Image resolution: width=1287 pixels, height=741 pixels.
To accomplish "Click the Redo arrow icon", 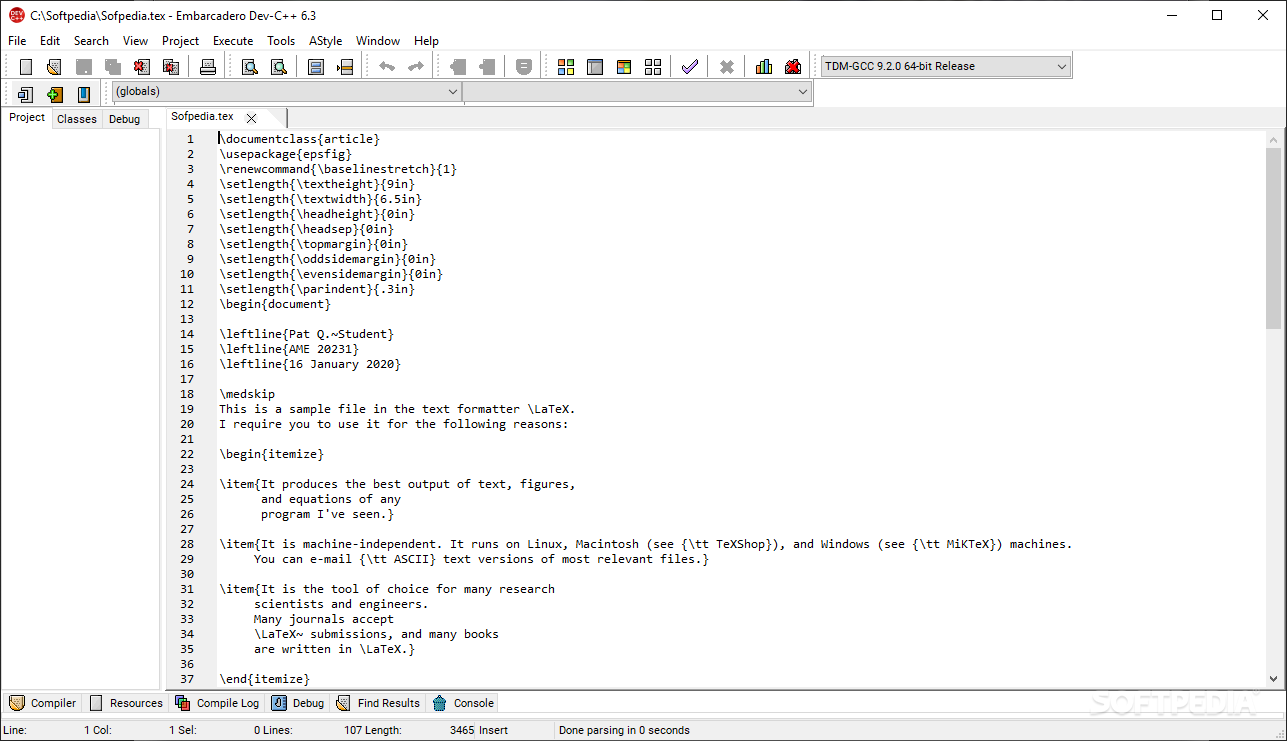I will (416, 67).
